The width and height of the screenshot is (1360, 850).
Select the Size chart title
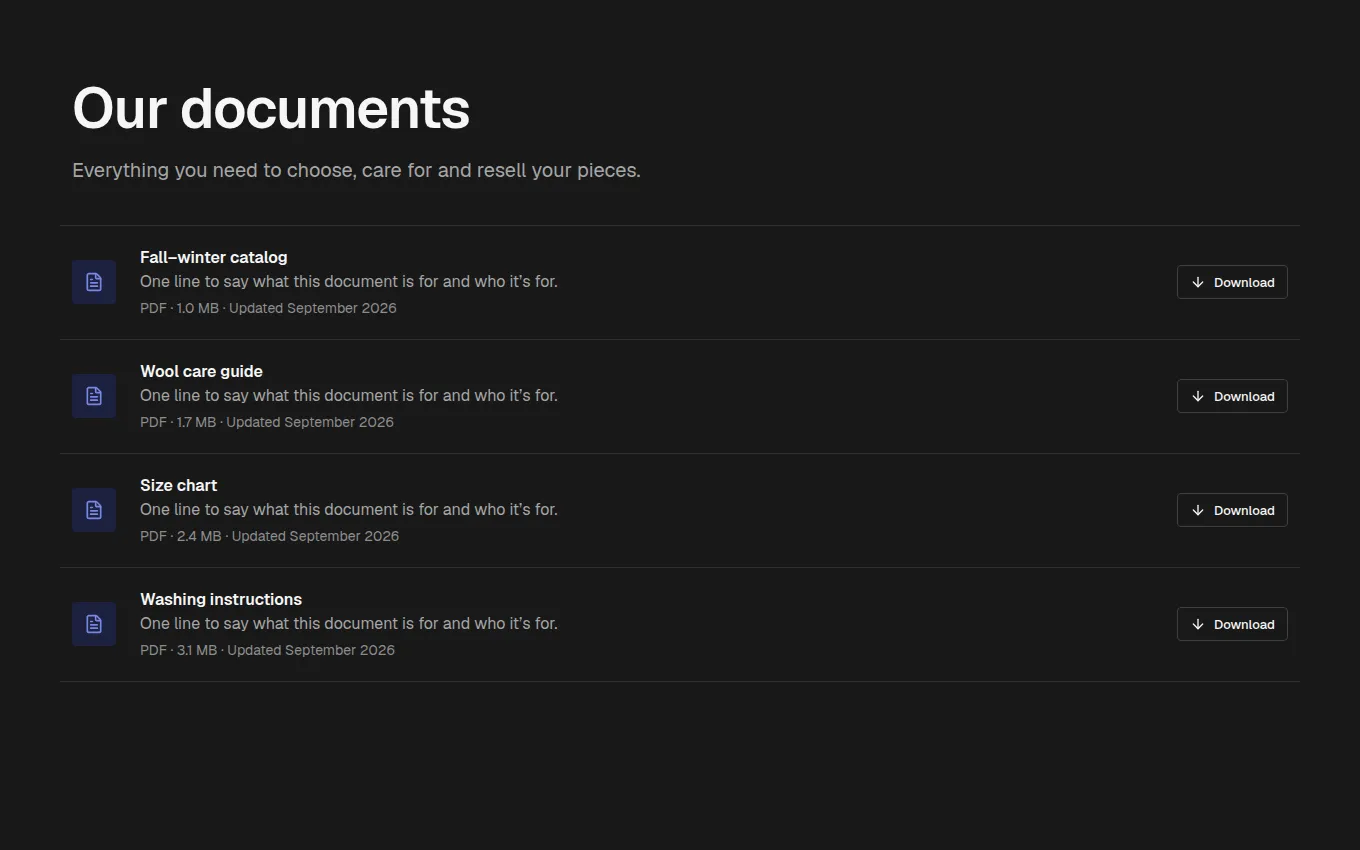[178, 485]
